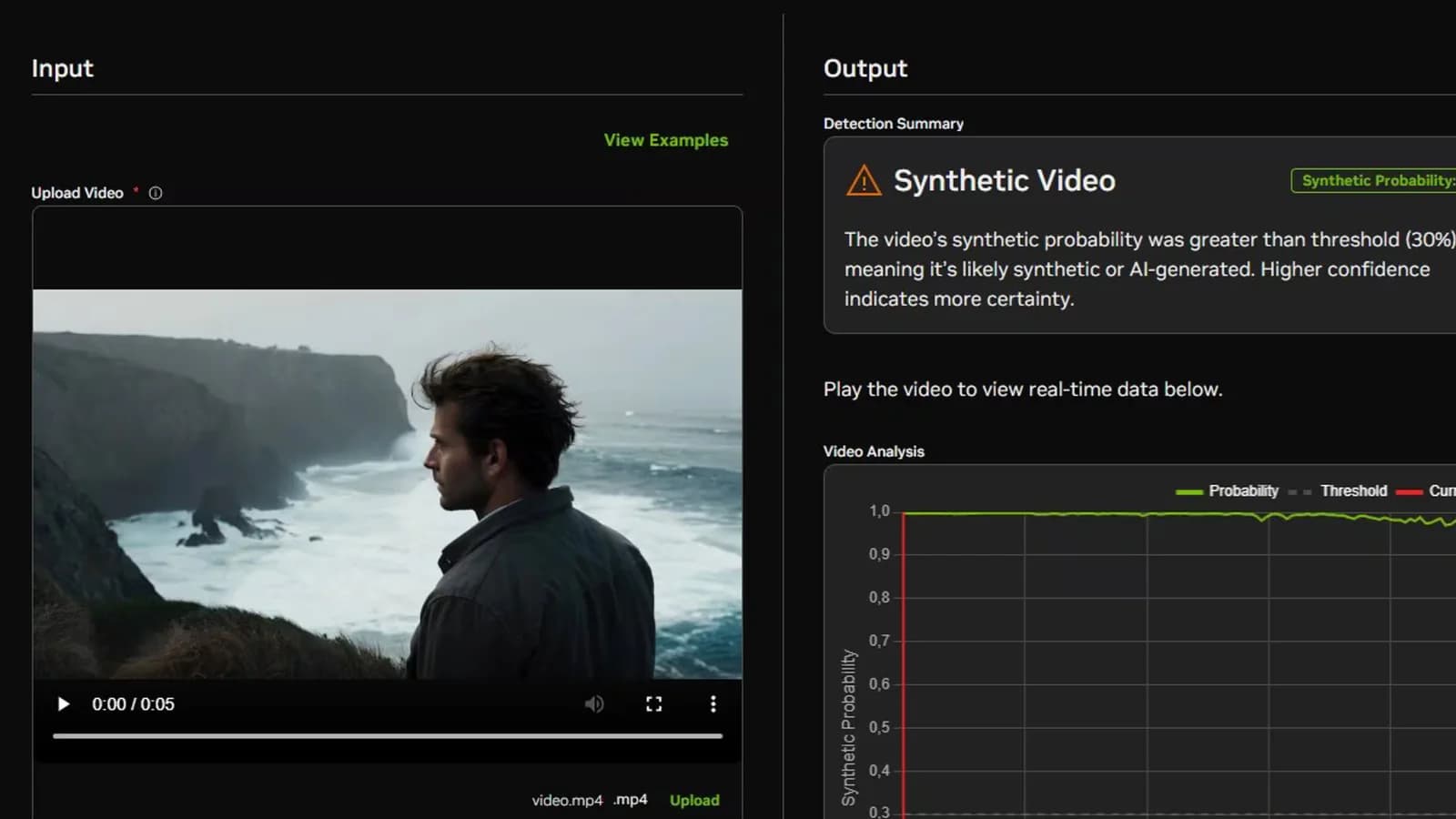Screen dimensions: 1456x819
Task: Click the 0,5 axis value
Action: [879, 727]
